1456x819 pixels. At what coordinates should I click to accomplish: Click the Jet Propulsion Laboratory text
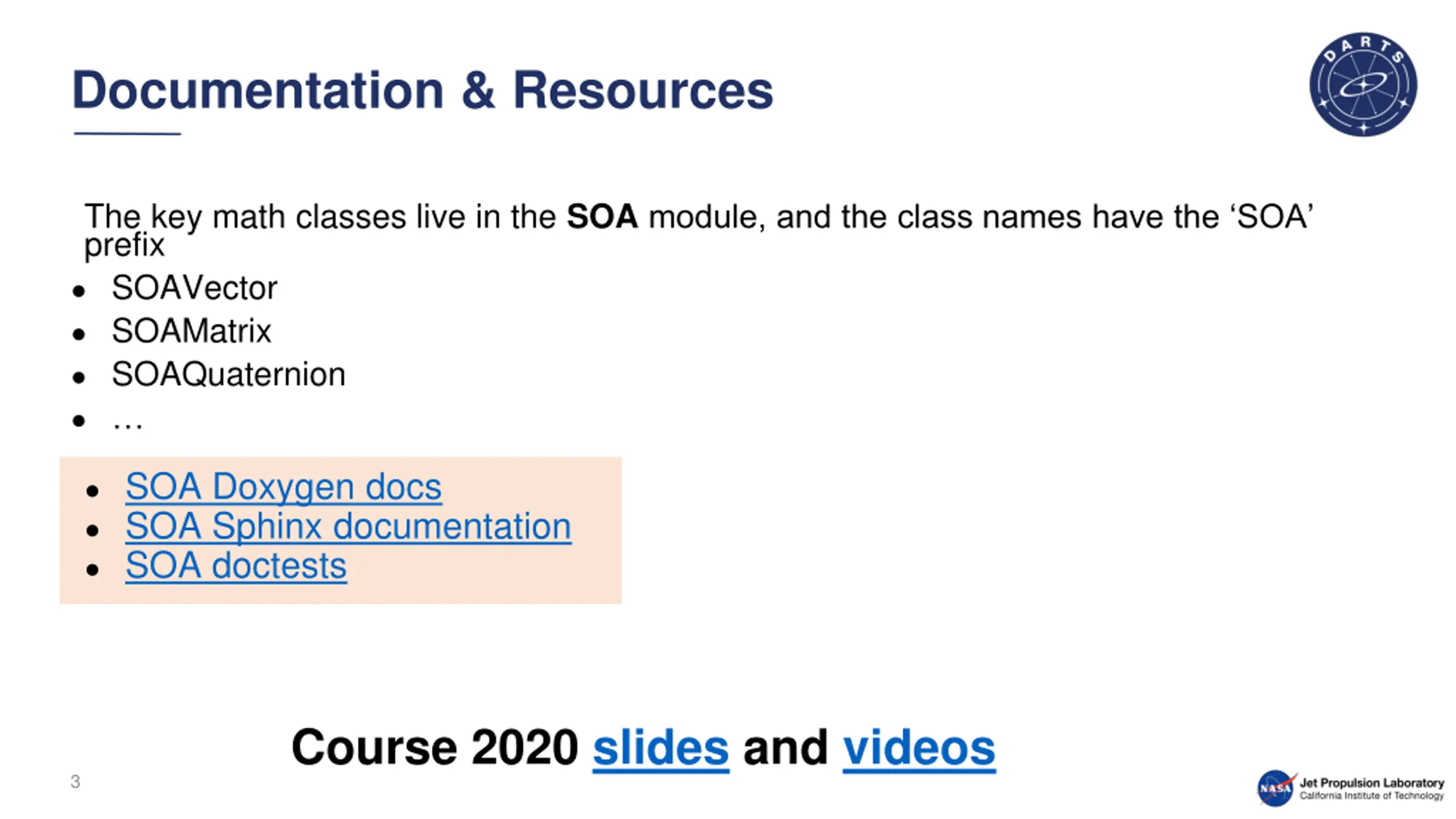pos(1372,783)
